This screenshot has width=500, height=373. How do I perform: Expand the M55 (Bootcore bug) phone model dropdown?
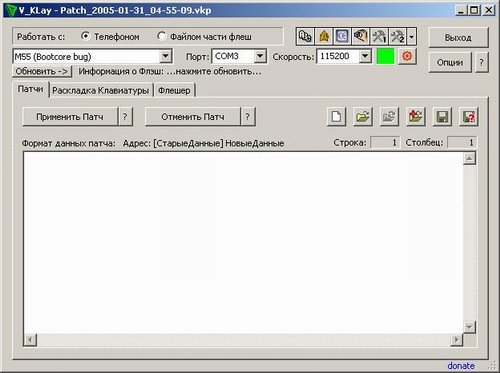point(165,56)
